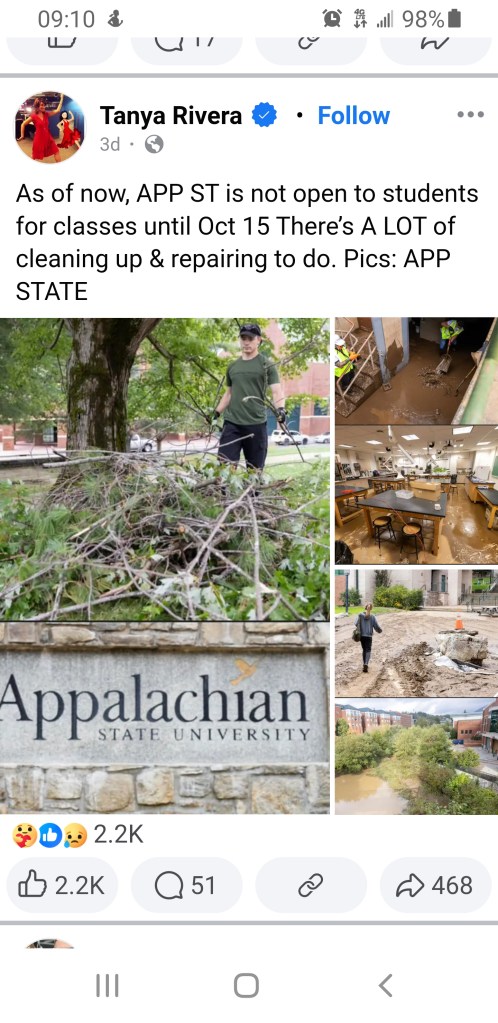Tap the verified badge next to Tanya Rivera
The image size is (498, 1023).
tap(264, 116)
